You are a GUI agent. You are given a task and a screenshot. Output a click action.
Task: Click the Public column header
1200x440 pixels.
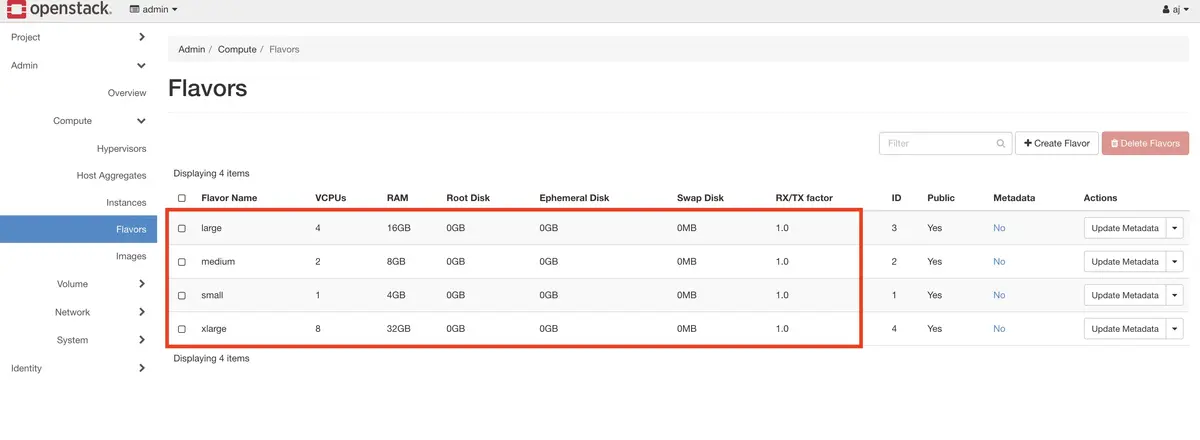pos(941,198)
